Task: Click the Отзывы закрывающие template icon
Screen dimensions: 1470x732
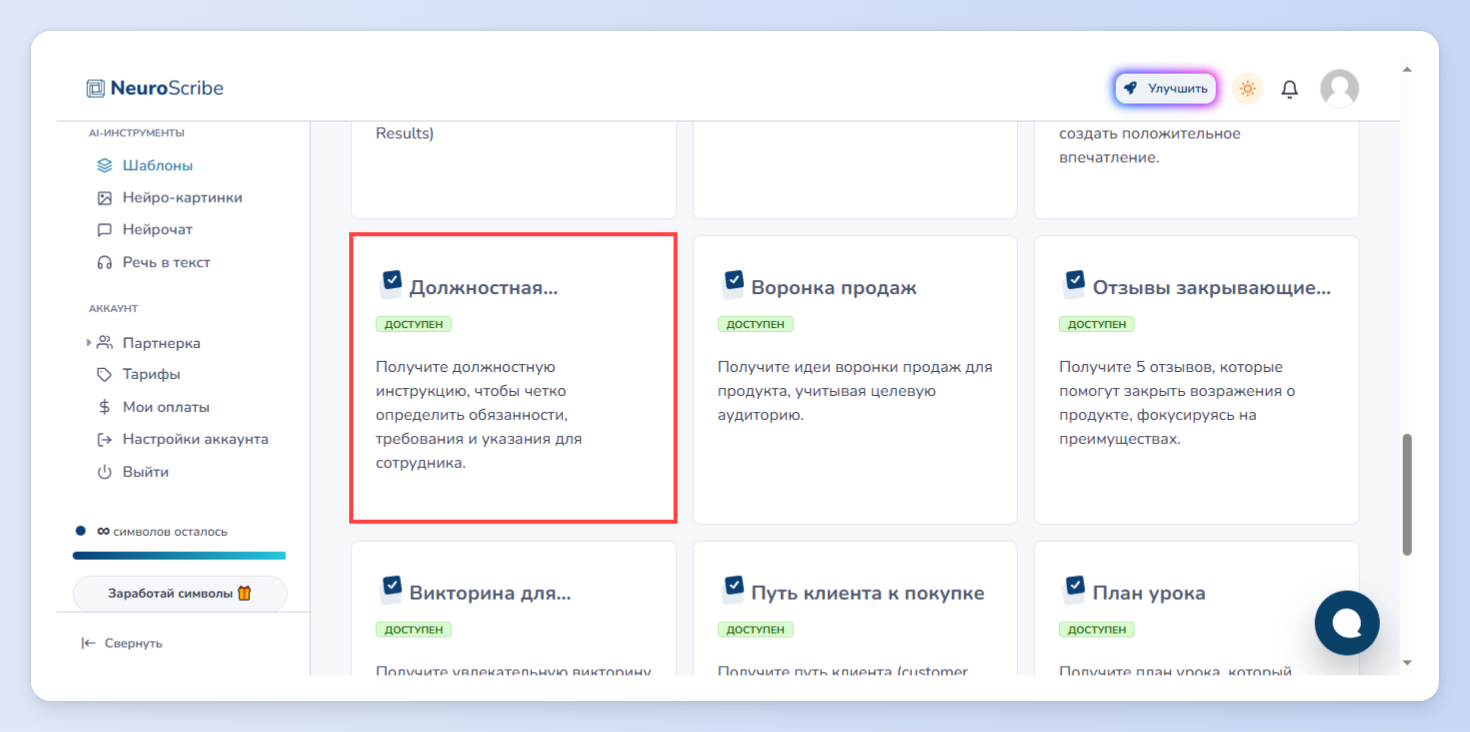Action: tap(1074, 283)
